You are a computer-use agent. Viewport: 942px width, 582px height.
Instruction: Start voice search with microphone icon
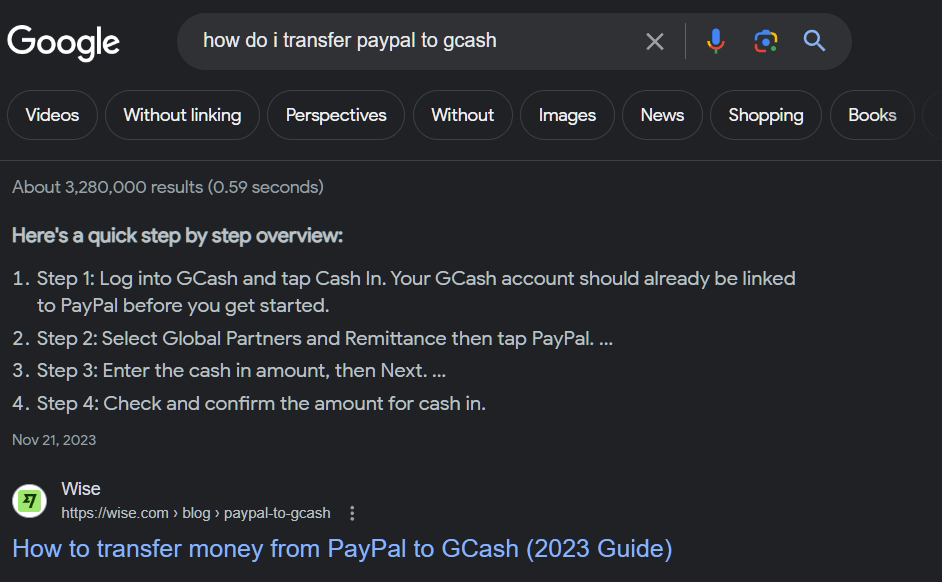point(715,41)
